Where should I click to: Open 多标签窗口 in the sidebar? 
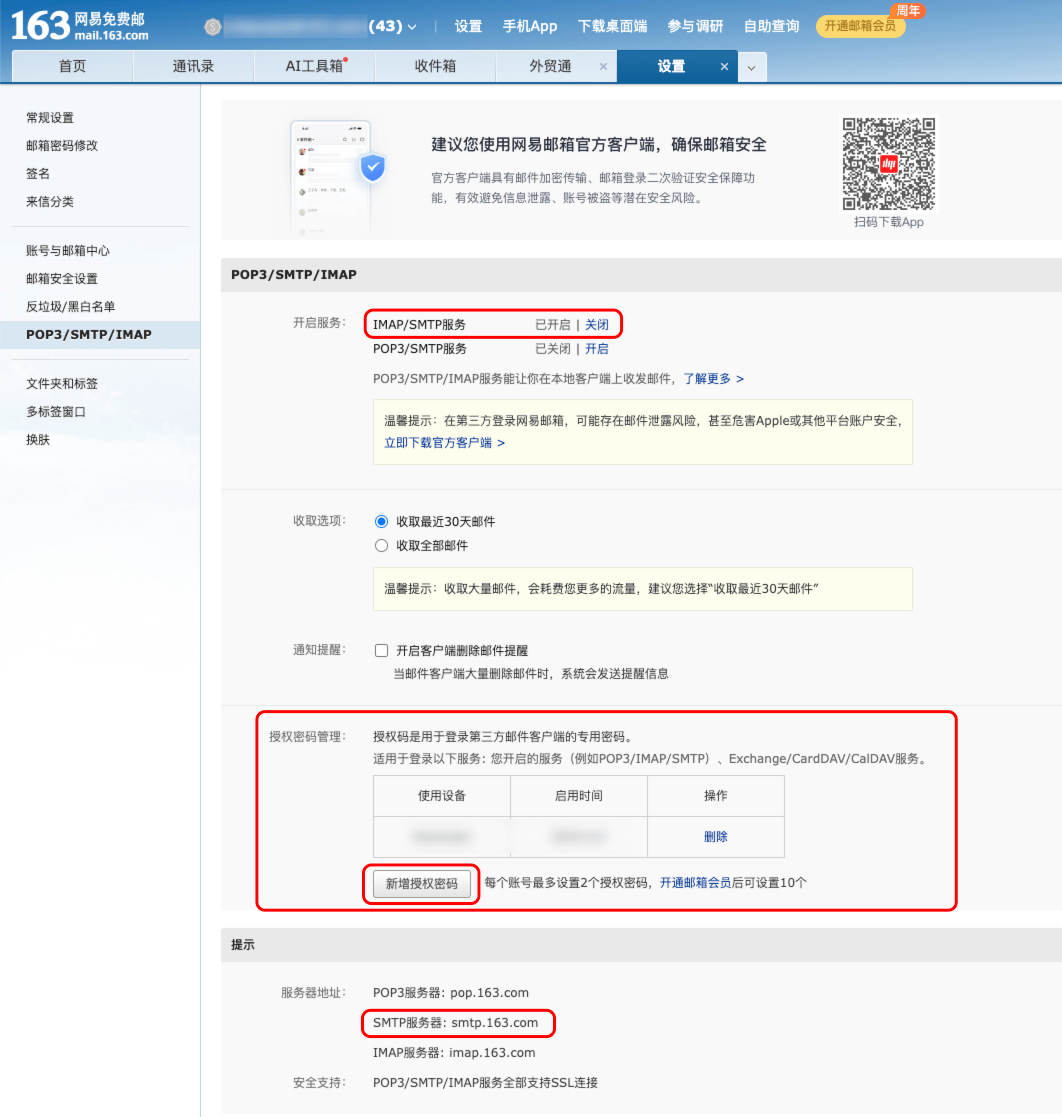tap(56, 412)
